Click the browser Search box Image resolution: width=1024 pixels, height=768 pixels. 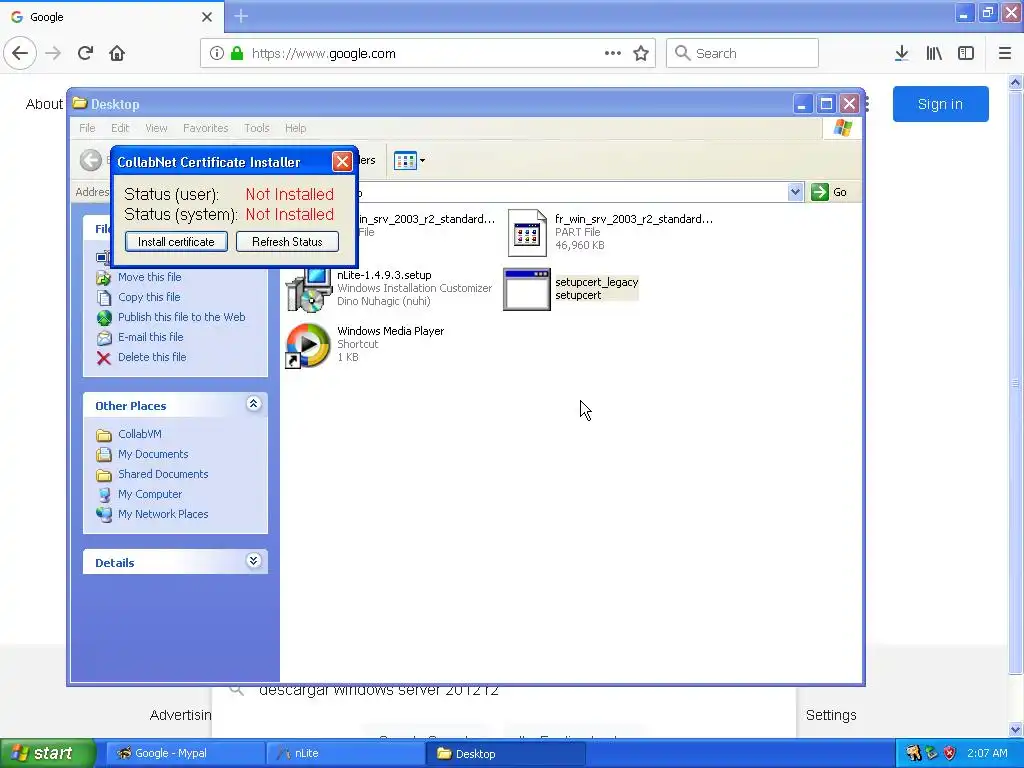(743, 53)
